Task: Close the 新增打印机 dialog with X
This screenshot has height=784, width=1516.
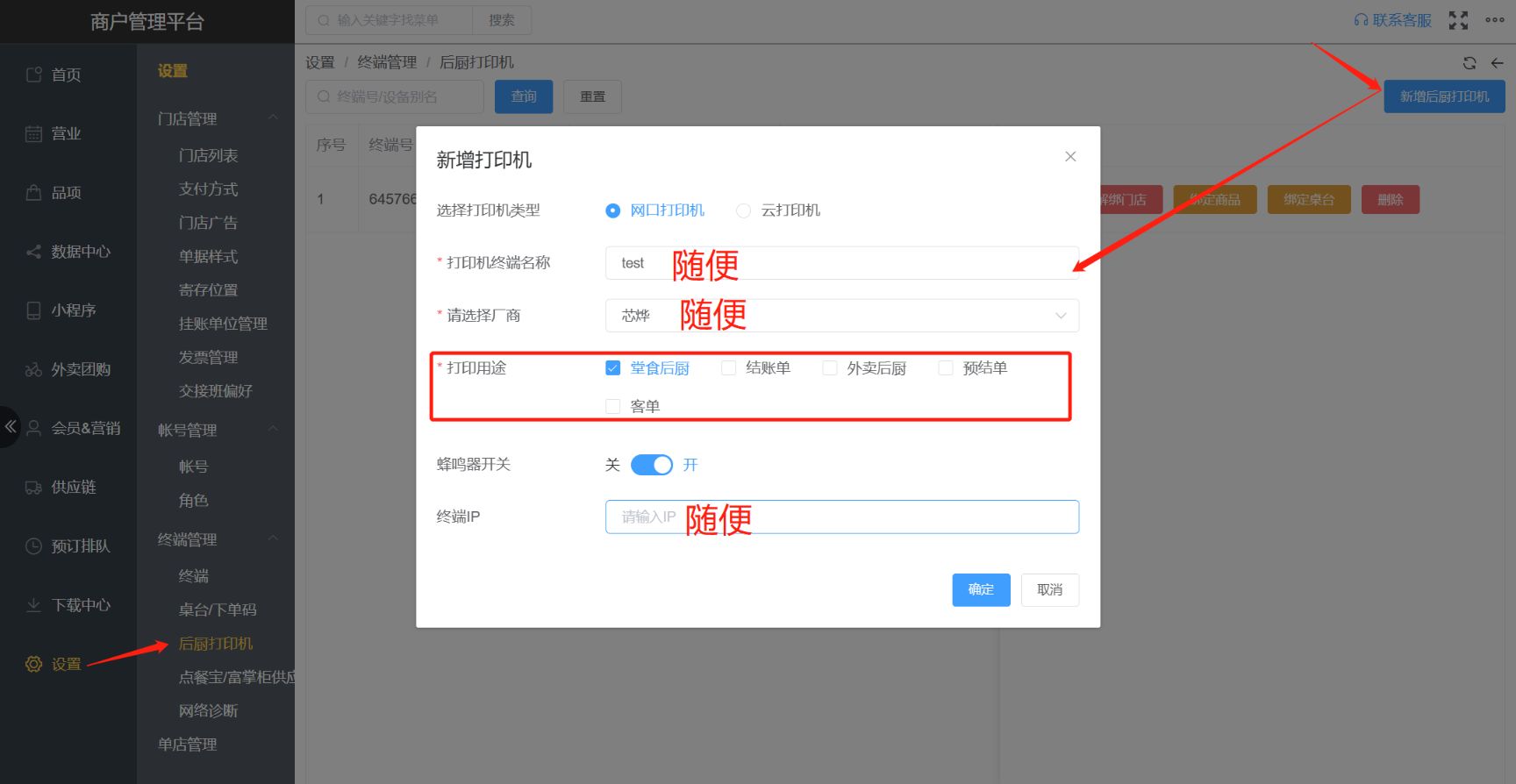Action: 1070,157
